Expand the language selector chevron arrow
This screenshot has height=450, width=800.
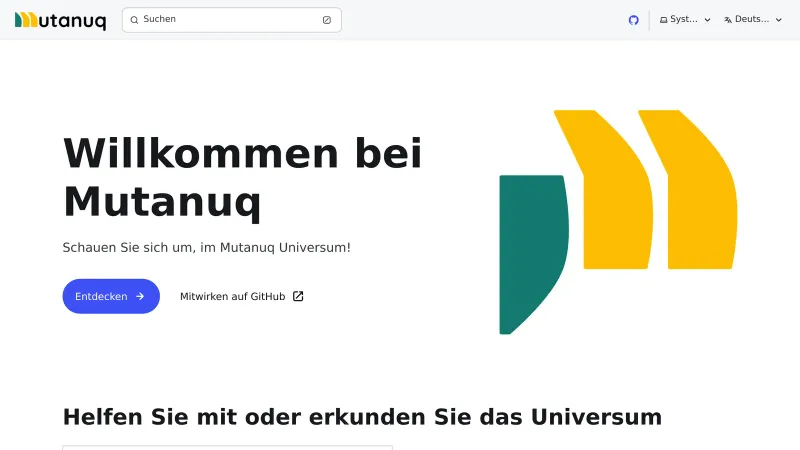pos(779,20)
